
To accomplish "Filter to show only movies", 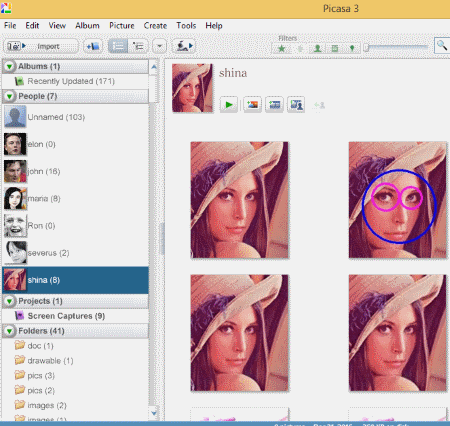I will tap(335, 49).
